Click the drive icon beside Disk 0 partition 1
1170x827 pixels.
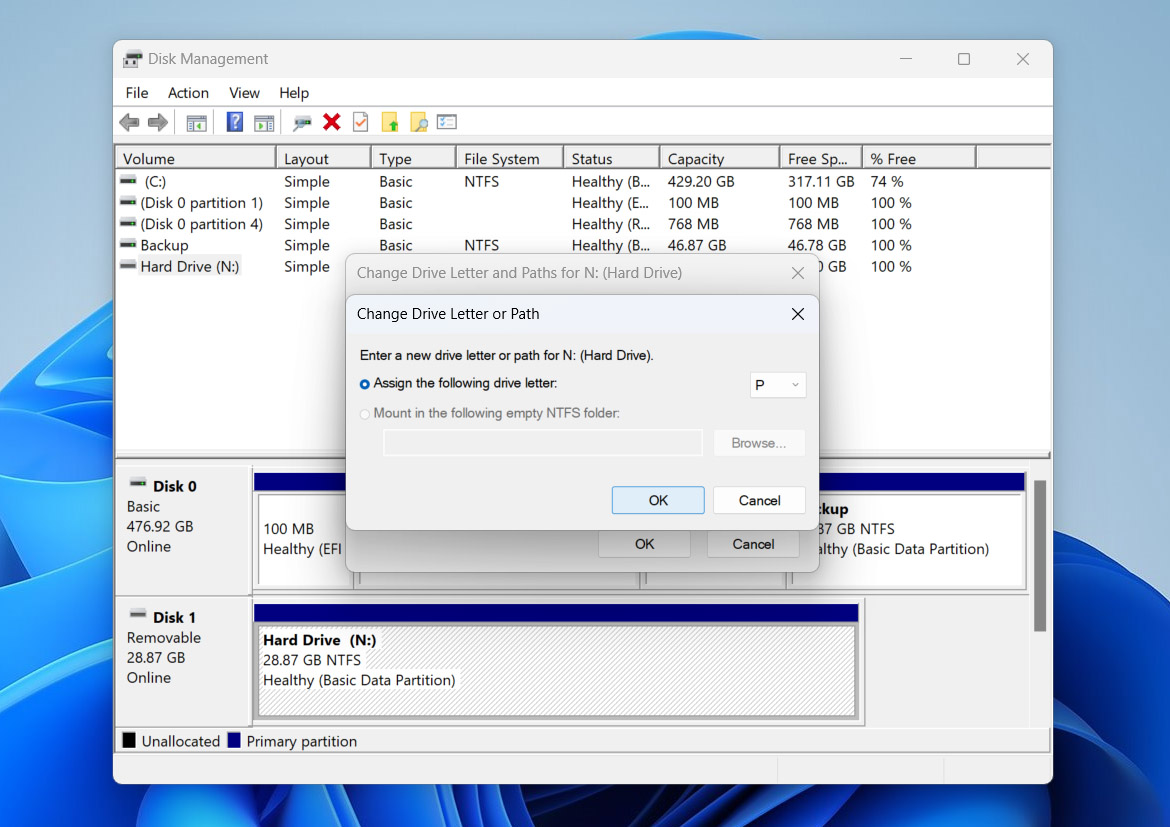128,202
